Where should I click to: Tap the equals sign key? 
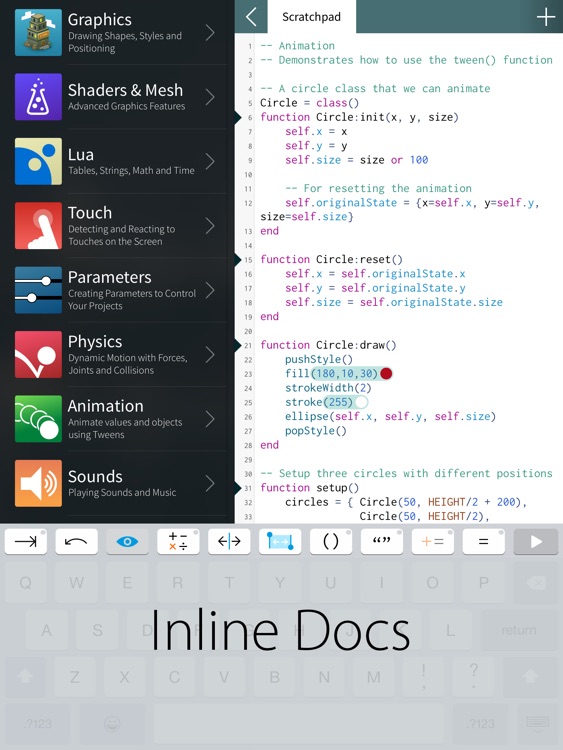click(x=484, y=541)
